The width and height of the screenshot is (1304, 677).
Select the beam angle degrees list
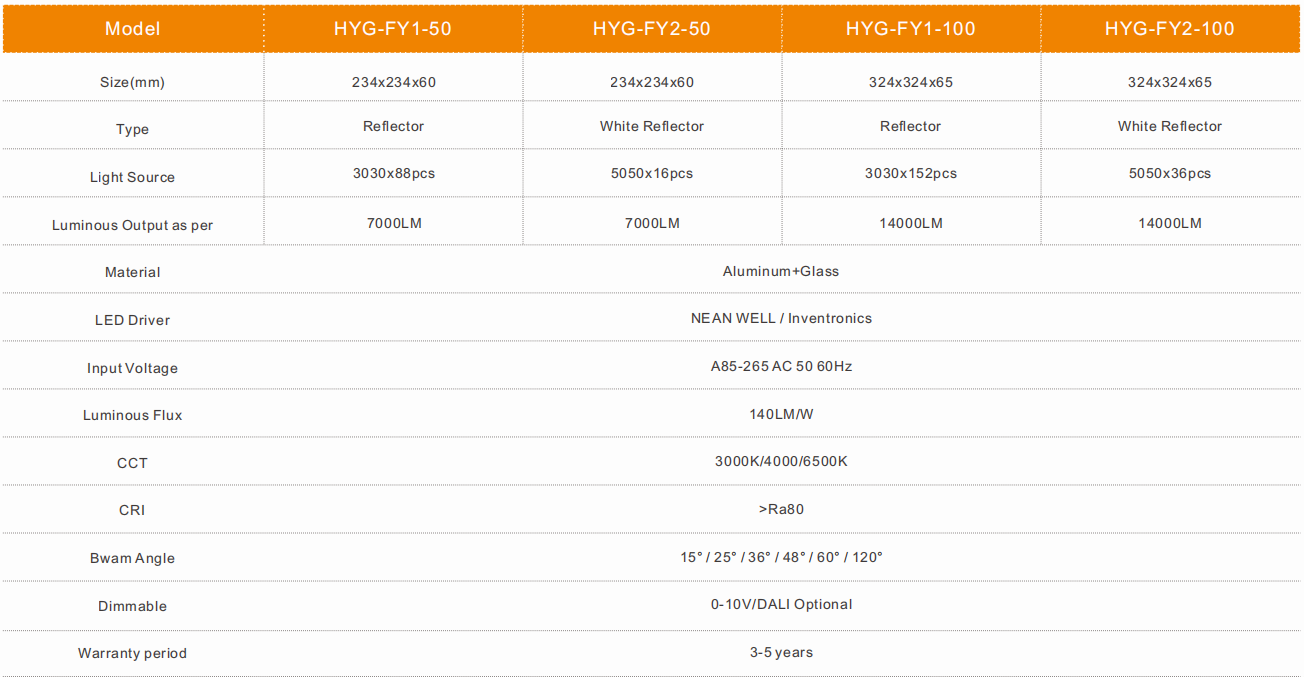pos(780,557)
